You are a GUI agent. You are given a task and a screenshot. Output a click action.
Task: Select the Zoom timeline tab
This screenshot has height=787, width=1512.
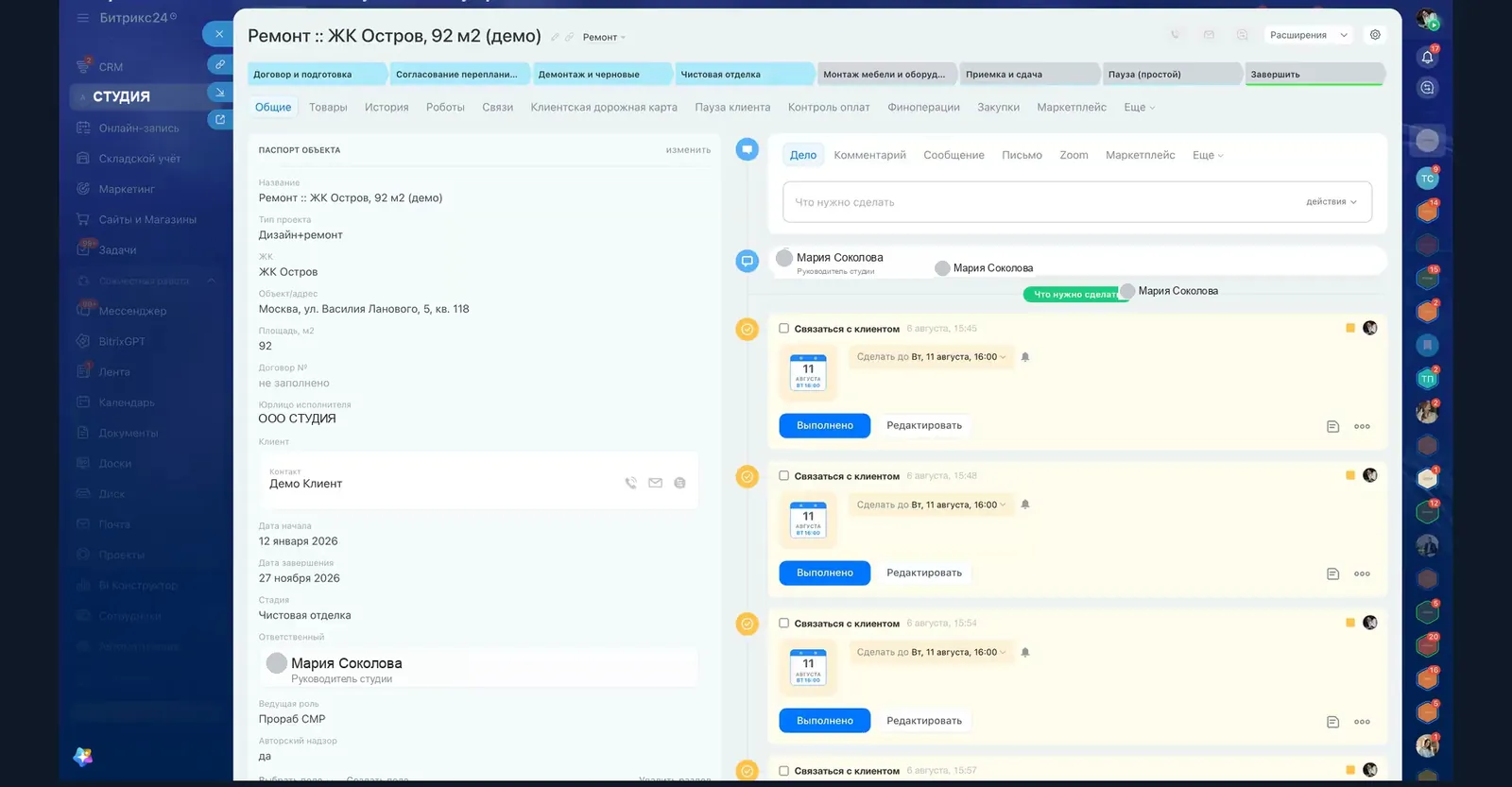(1074, 155)
